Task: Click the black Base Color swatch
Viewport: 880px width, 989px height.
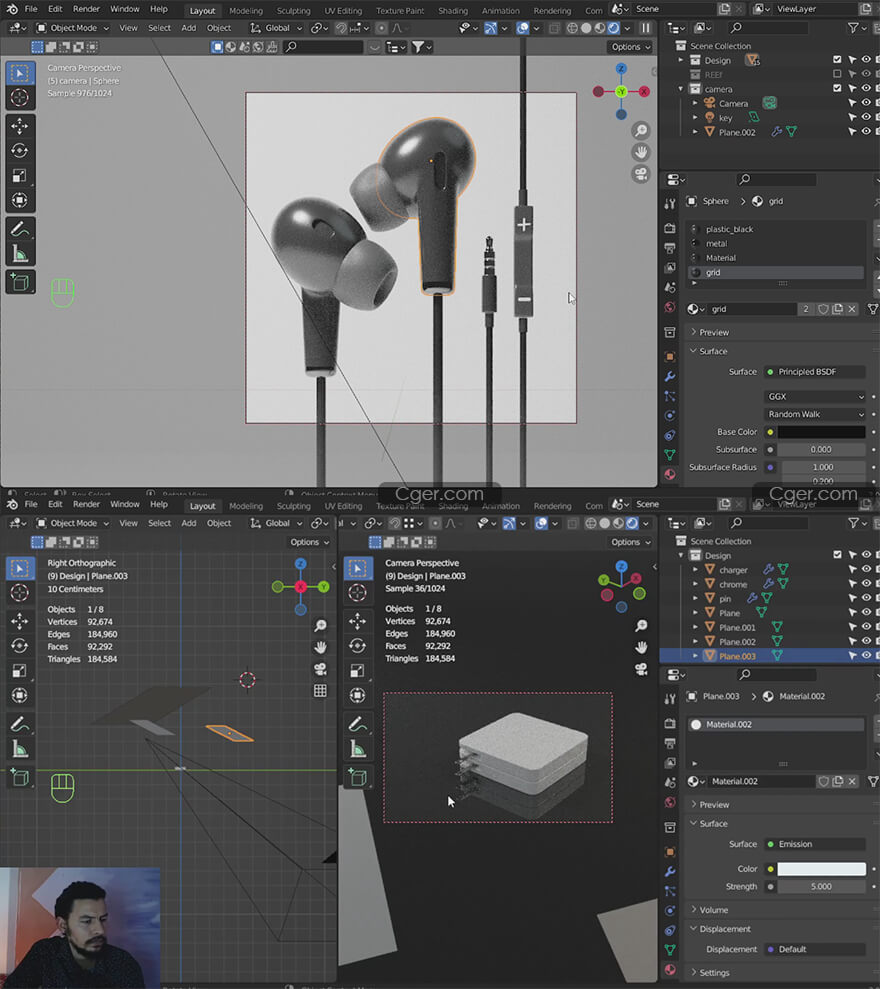Action: point(821,432)
